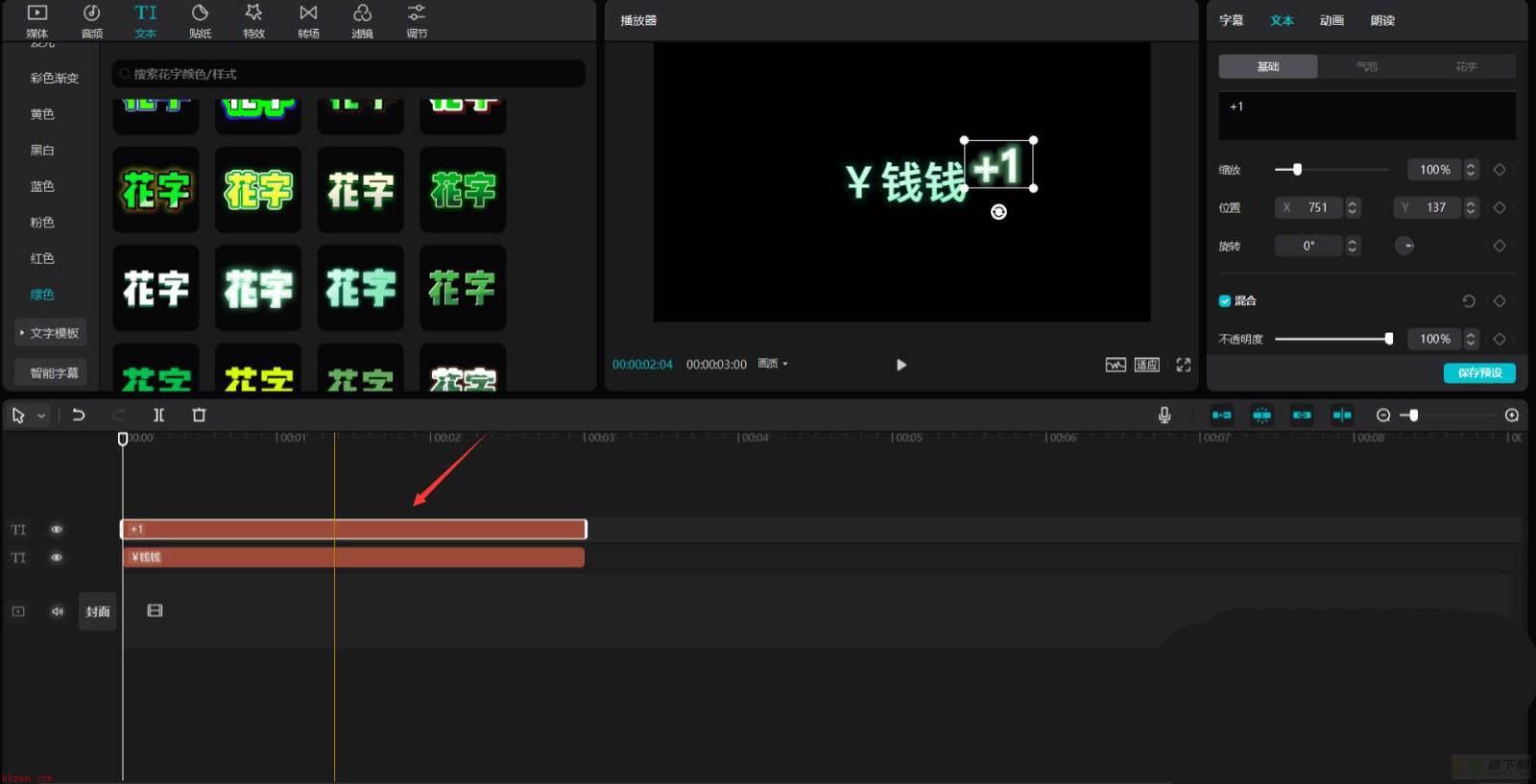Click the 封面 cover button on timeline
Image resolution: width=1536 pixels, height=784 pixels.
[98, 611]
